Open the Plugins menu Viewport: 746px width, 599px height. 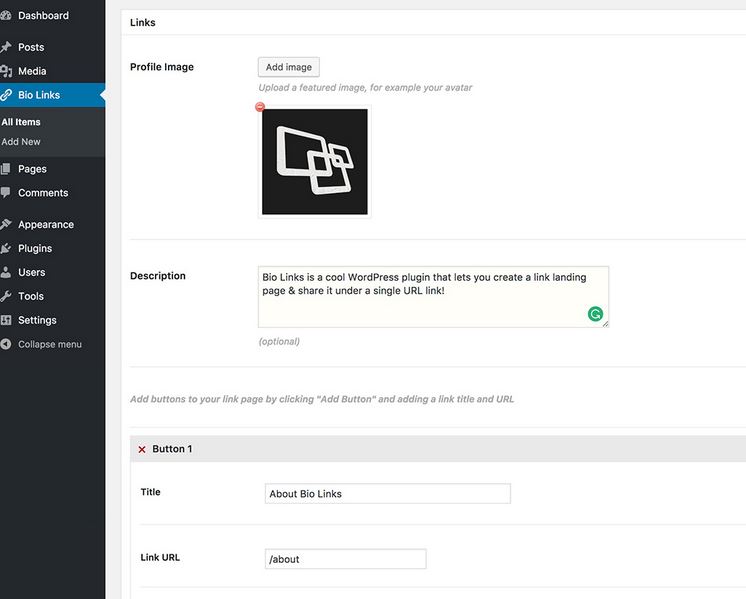(35, 248)
